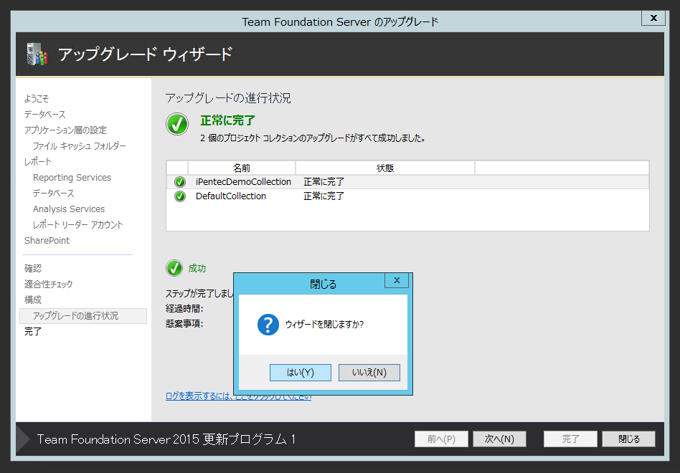Close the 閉じる confirmation dialog with X
Viewport: 680px width, 473px height.
tap(396, 281)
